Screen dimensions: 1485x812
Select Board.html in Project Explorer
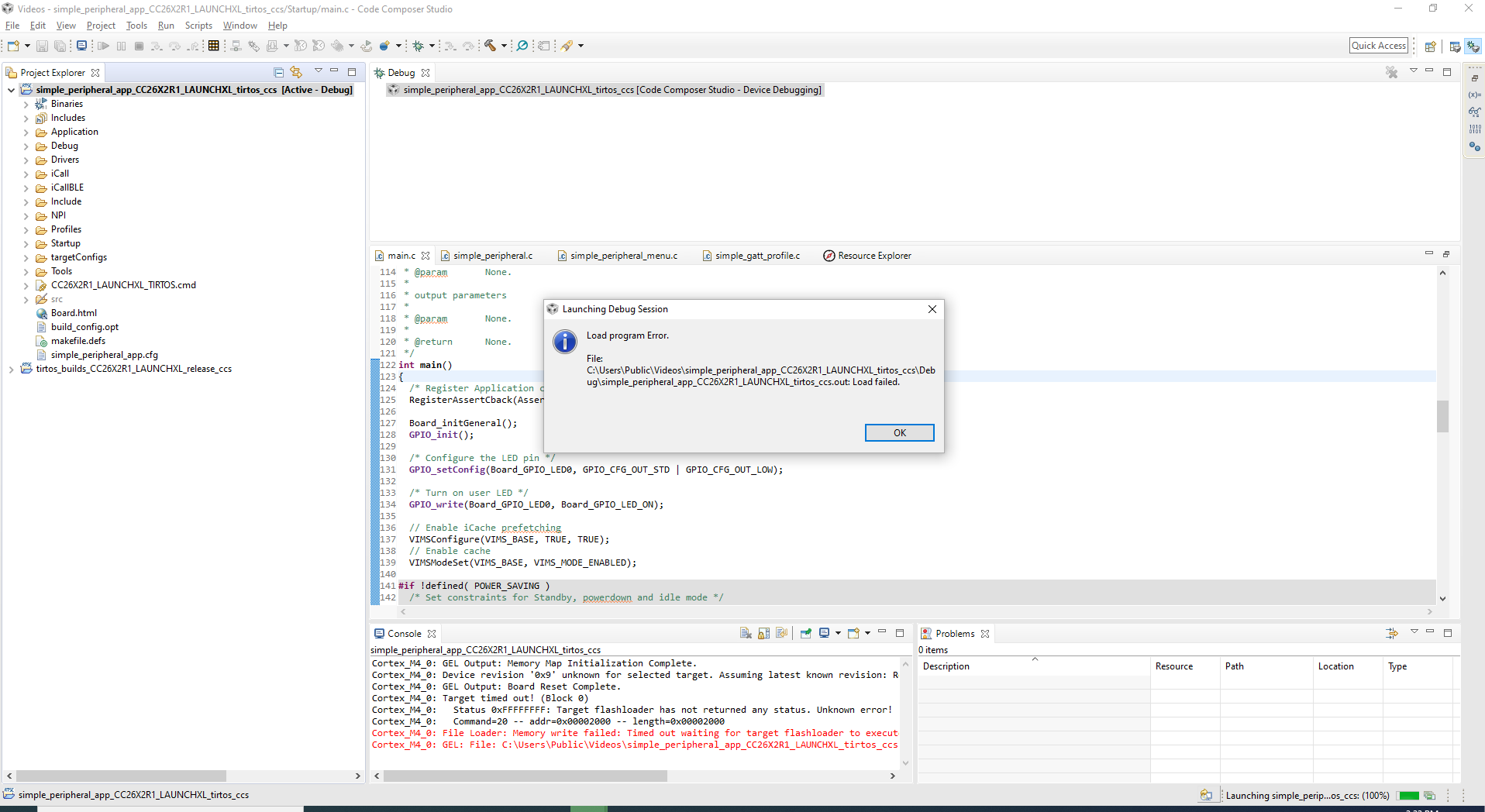coord(74,313)
